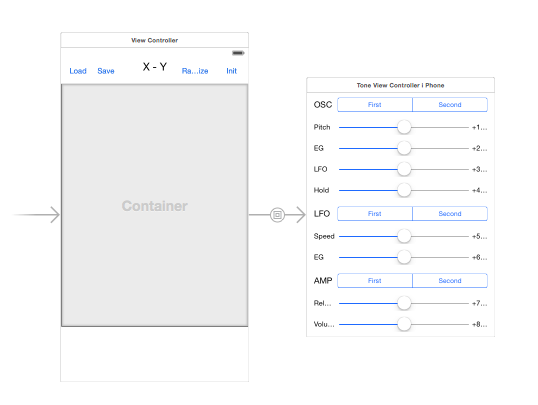The image size is (538, 405).
Task: Select Second segment in OSC control
Action: click(x=450, y=105)
